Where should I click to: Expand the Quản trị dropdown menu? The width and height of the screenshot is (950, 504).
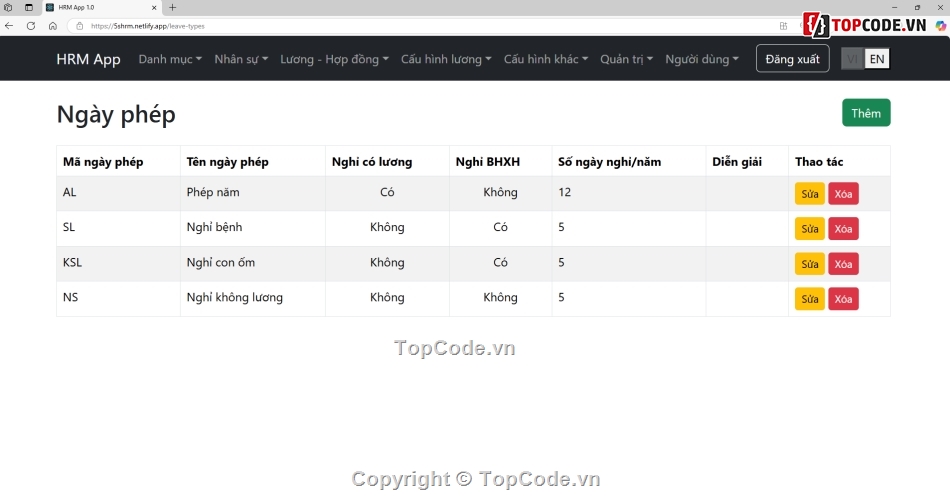click(626, 59)
